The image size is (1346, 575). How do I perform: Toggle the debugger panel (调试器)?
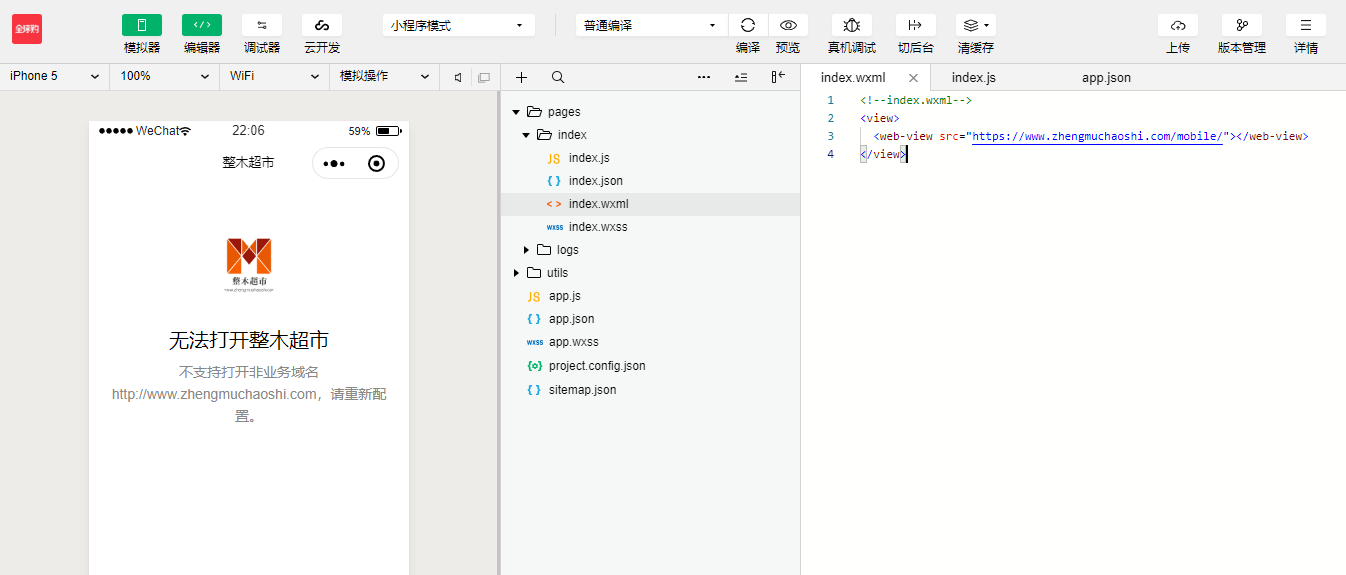pos(262,25)
